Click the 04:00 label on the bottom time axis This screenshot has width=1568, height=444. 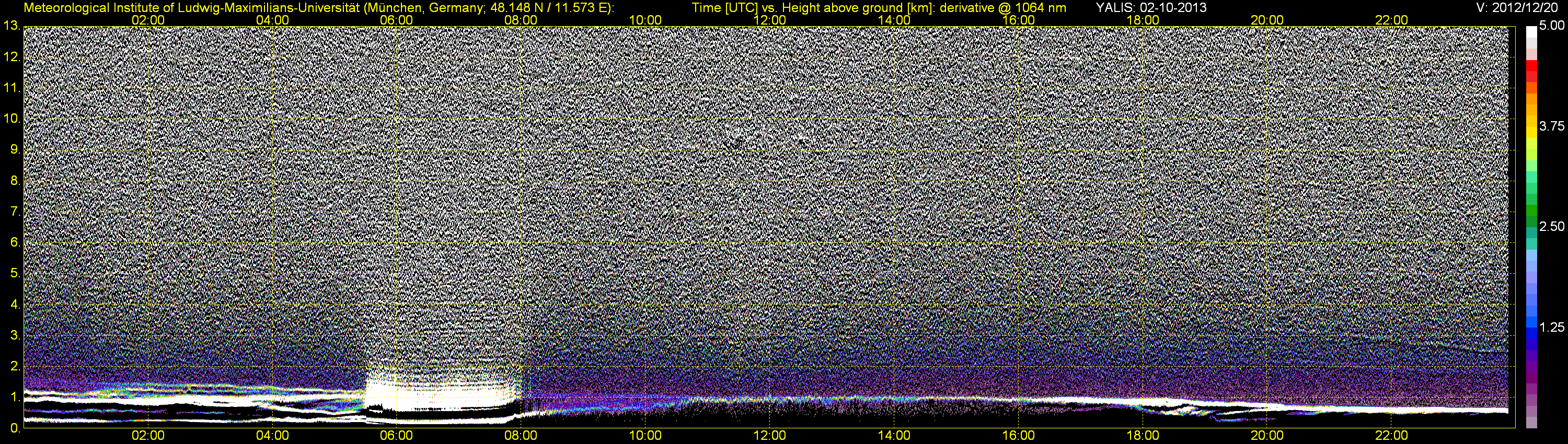coord(272,436)
